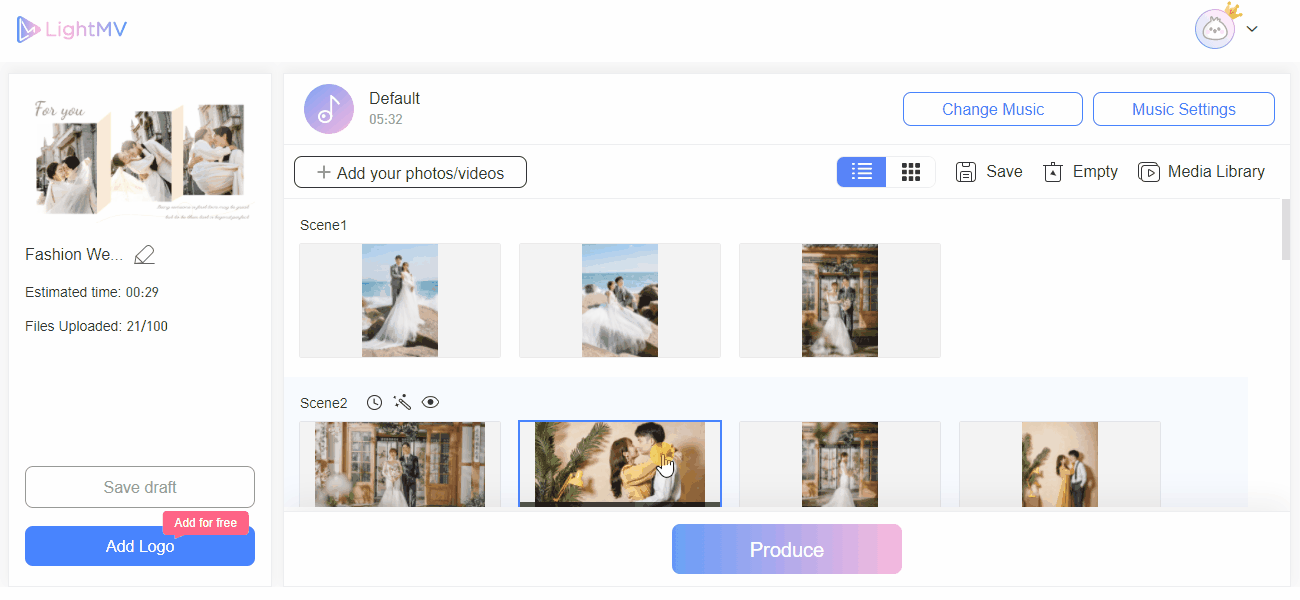Open the Music Settings panel

(1183, 108)
